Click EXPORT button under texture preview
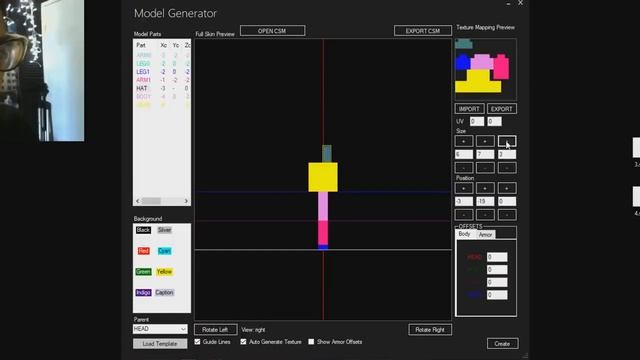Image resolution: width=640 pixels, height=360 pixels. pyautogui.click(x=502, y=109)
